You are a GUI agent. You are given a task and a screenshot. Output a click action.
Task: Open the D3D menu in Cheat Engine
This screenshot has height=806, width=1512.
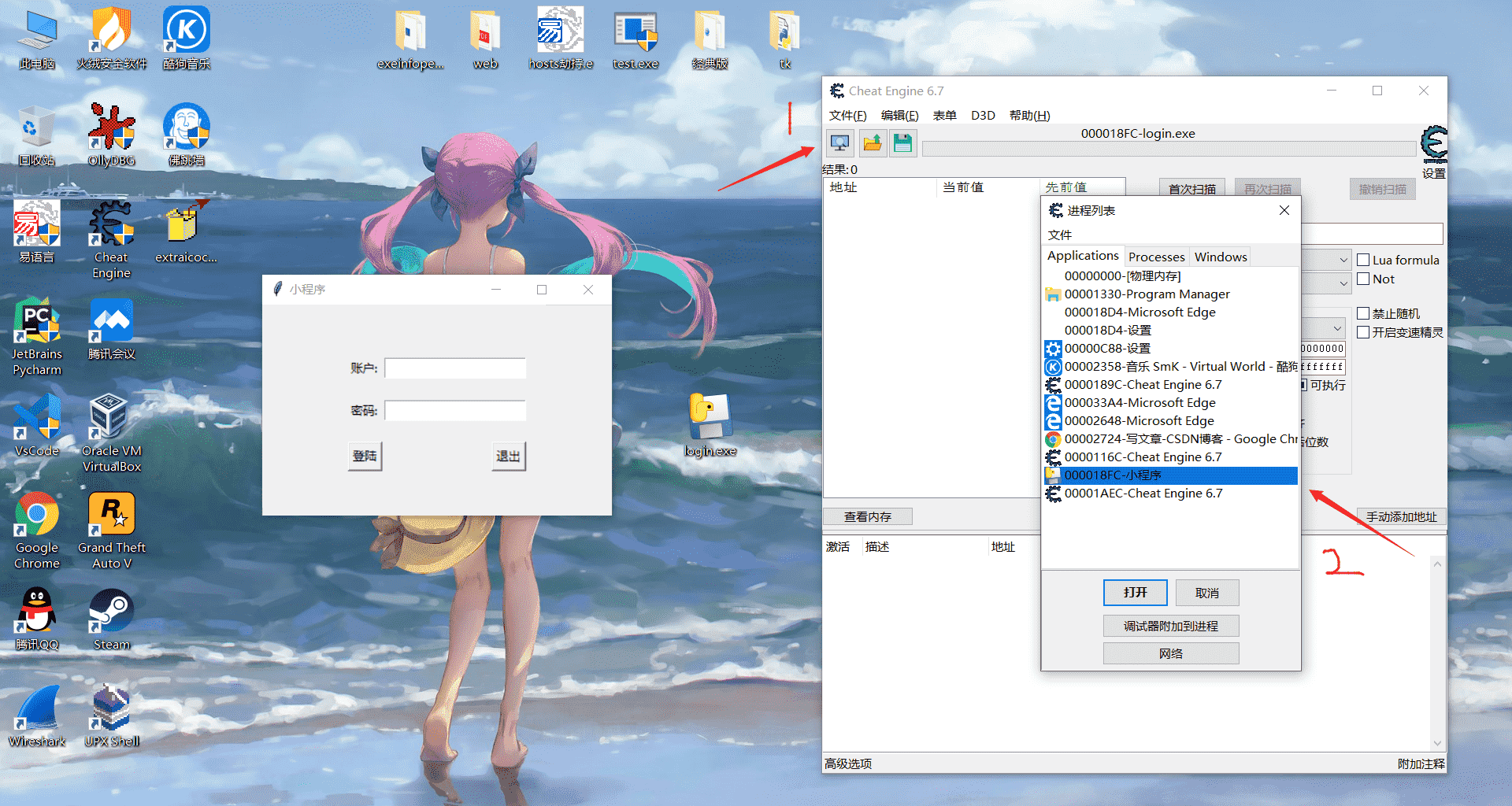[983, 115]
